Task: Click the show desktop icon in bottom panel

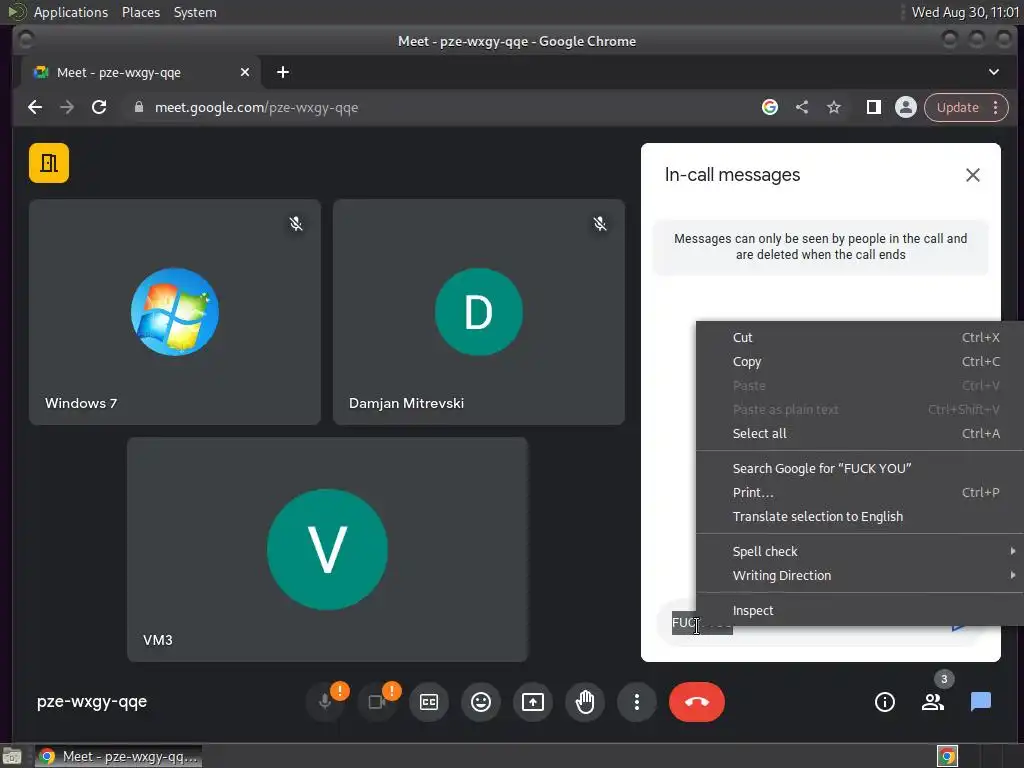Action: [12, 757]
